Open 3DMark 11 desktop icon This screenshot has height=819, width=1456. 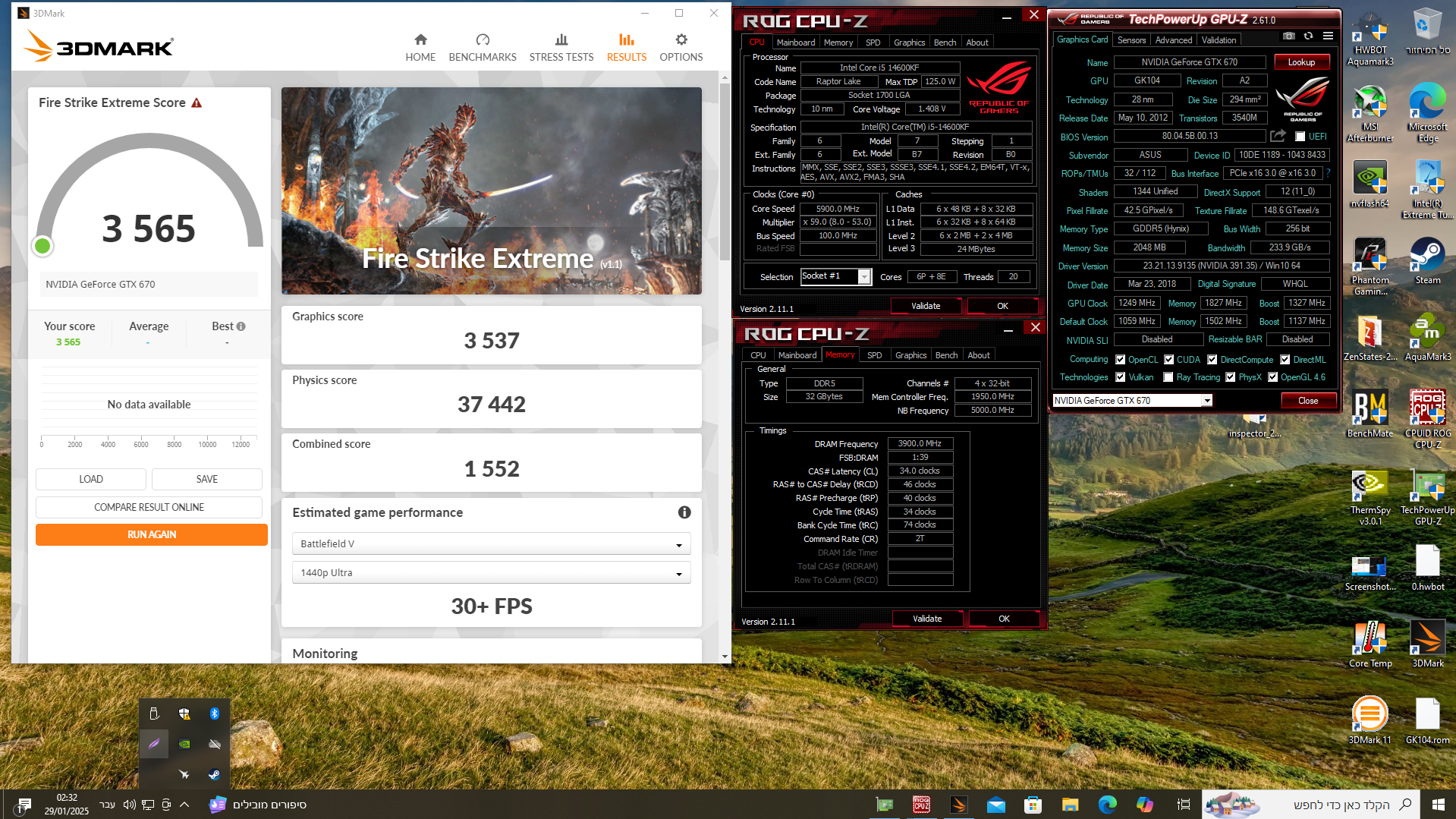pos(1370,720)
